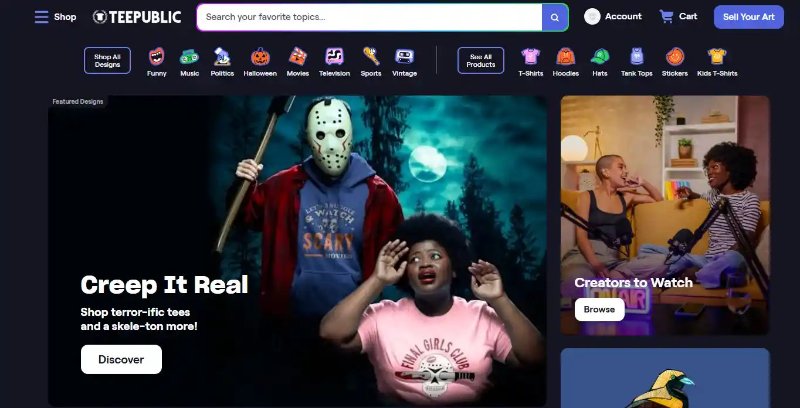The image size is (800, 408).
Task: Open the Creators to Watch podcast image
Action: click(665, 215)
